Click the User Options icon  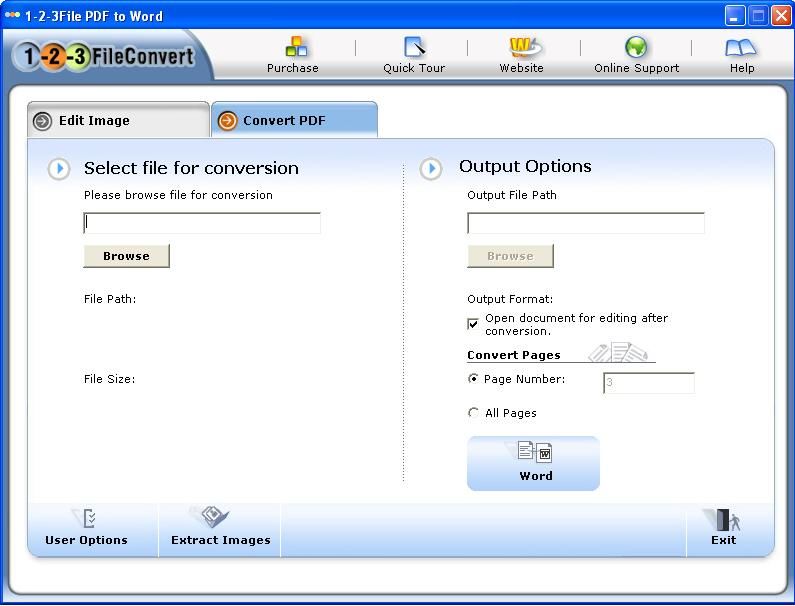click(87, 518)
